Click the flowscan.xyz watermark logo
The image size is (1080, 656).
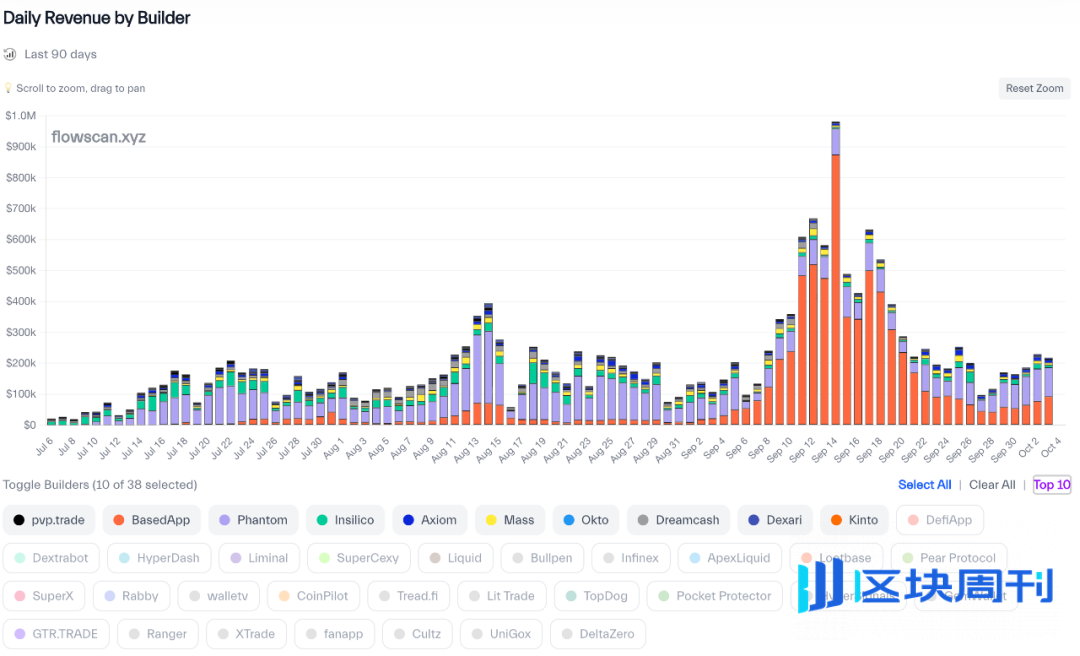[x=98, y=137]
